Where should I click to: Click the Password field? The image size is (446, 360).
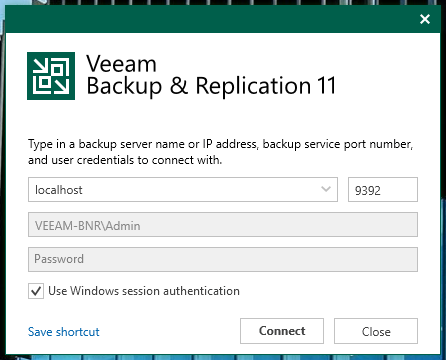tap(223, 259)
